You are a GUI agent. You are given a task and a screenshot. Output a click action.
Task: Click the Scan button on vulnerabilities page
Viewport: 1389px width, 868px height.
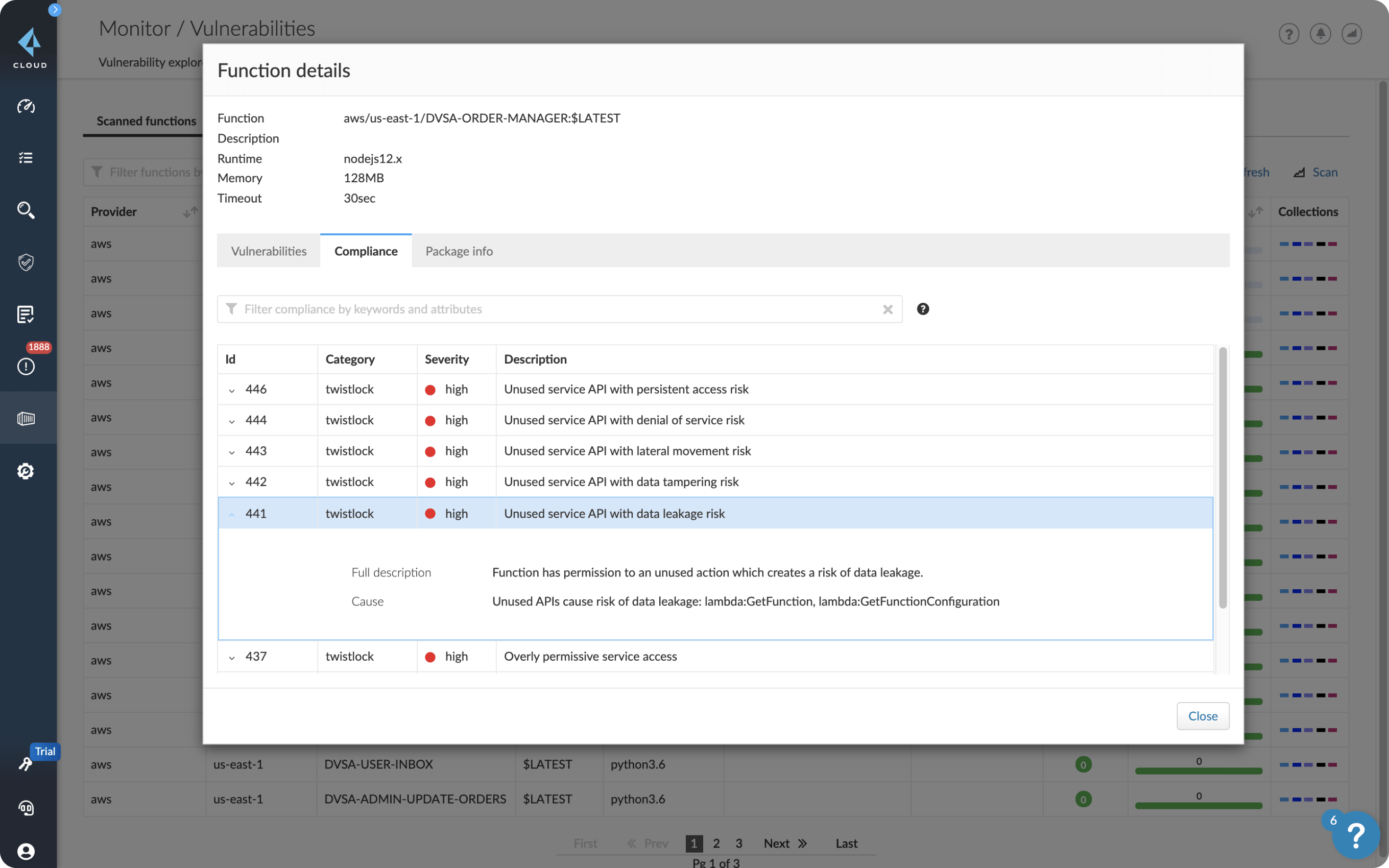(x=1323, y=172)
